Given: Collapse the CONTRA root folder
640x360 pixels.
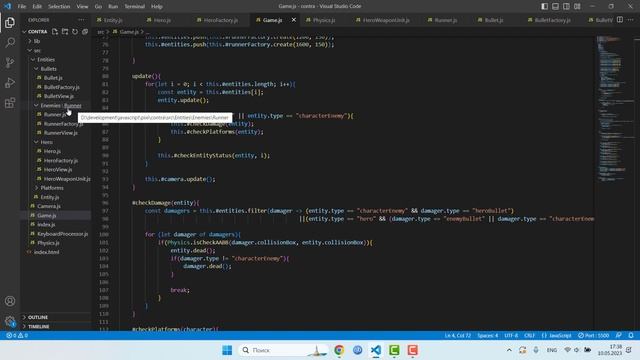Looking at the screenshot, I should pyautogui.click(x=38, y=31).
